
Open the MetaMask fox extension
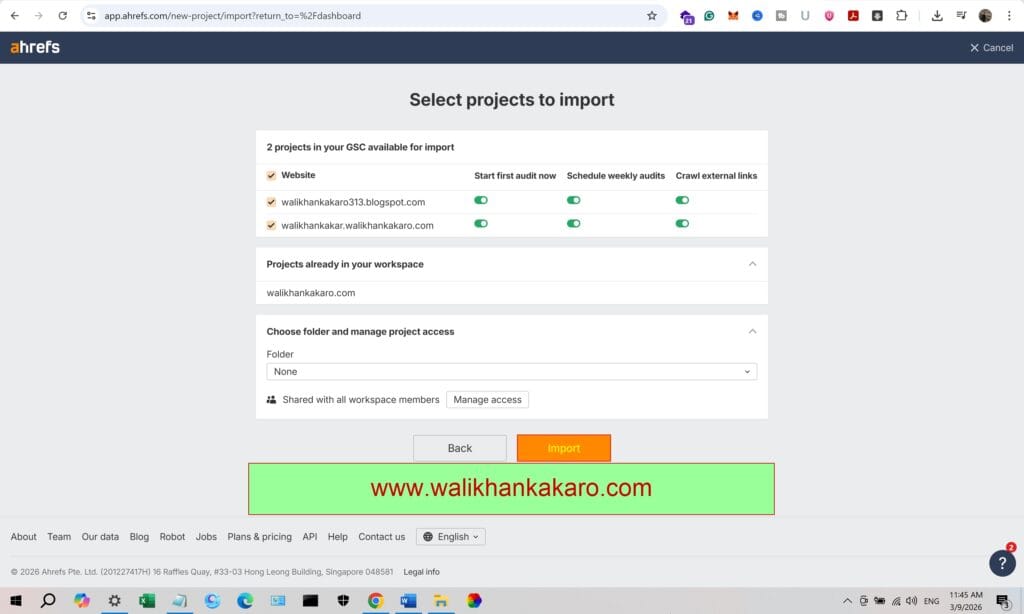(733, 16)
